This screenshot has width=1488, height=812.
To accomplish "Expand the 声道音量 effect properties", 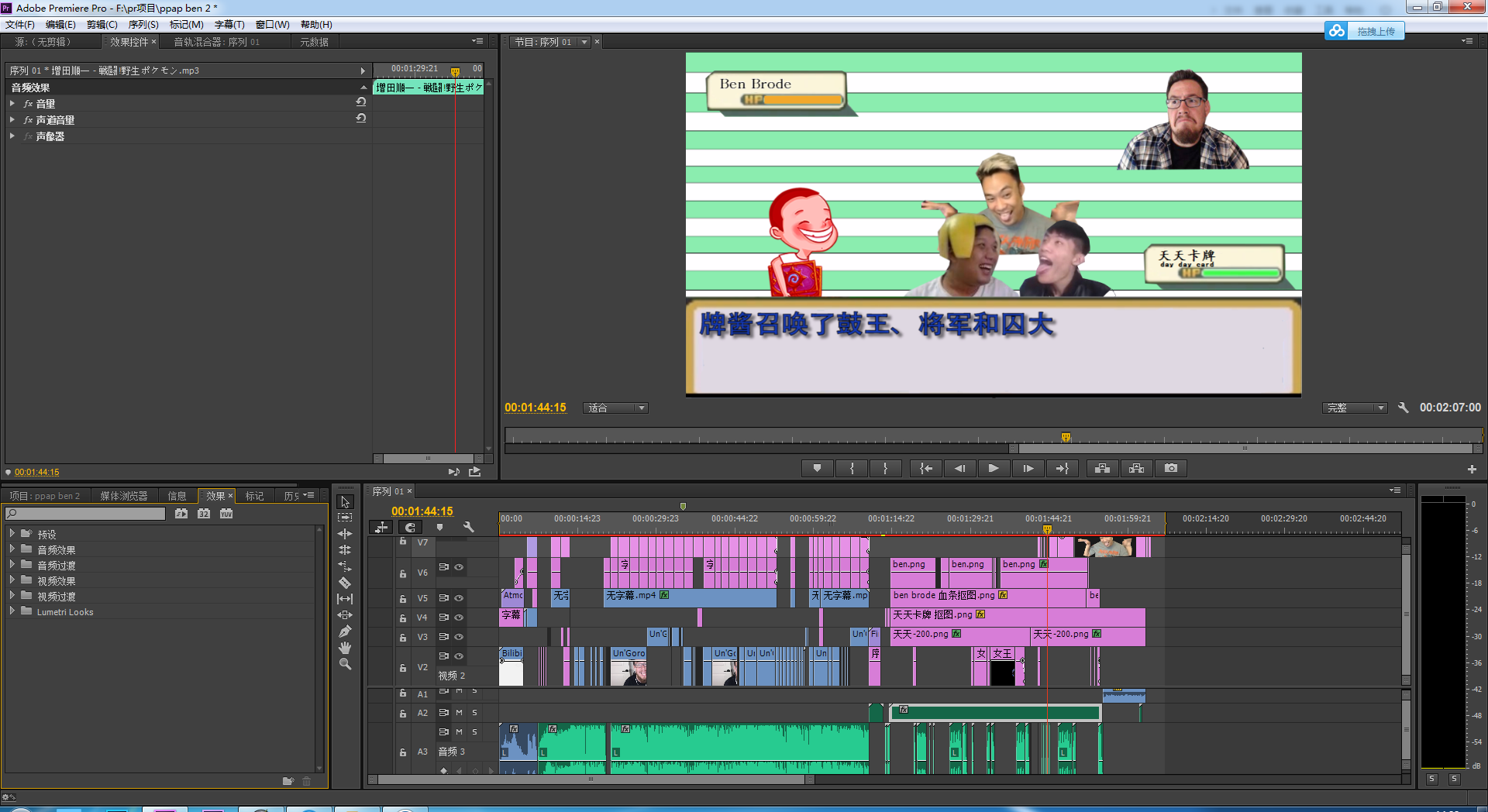I will pos(12,119).
